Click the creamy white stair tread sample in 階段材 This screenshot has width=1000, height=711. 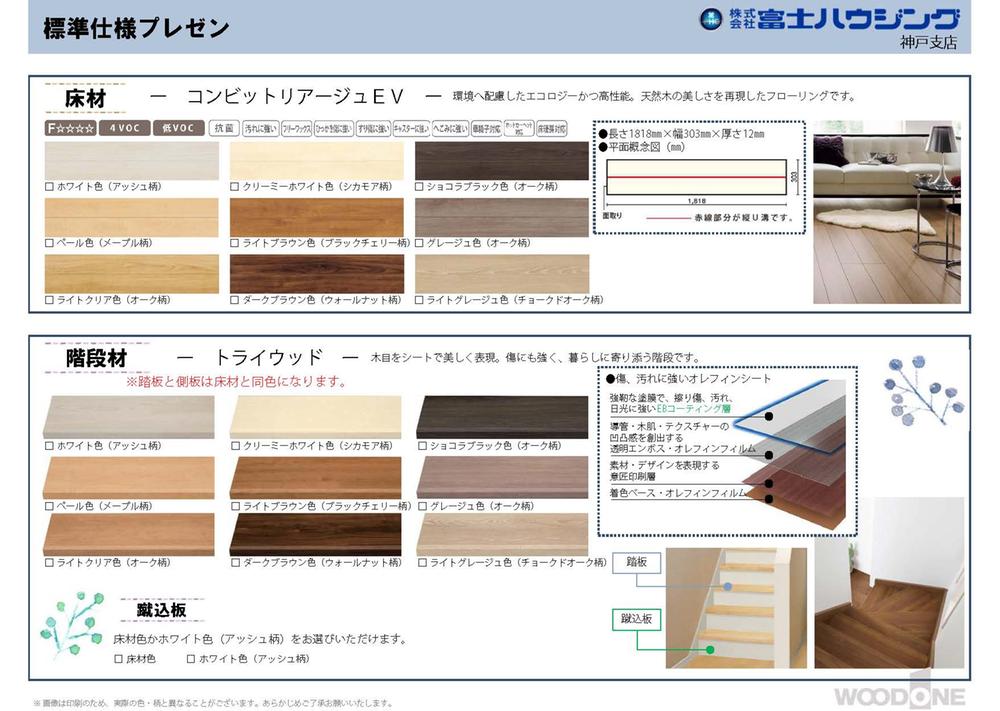click(x=316, y=417)
